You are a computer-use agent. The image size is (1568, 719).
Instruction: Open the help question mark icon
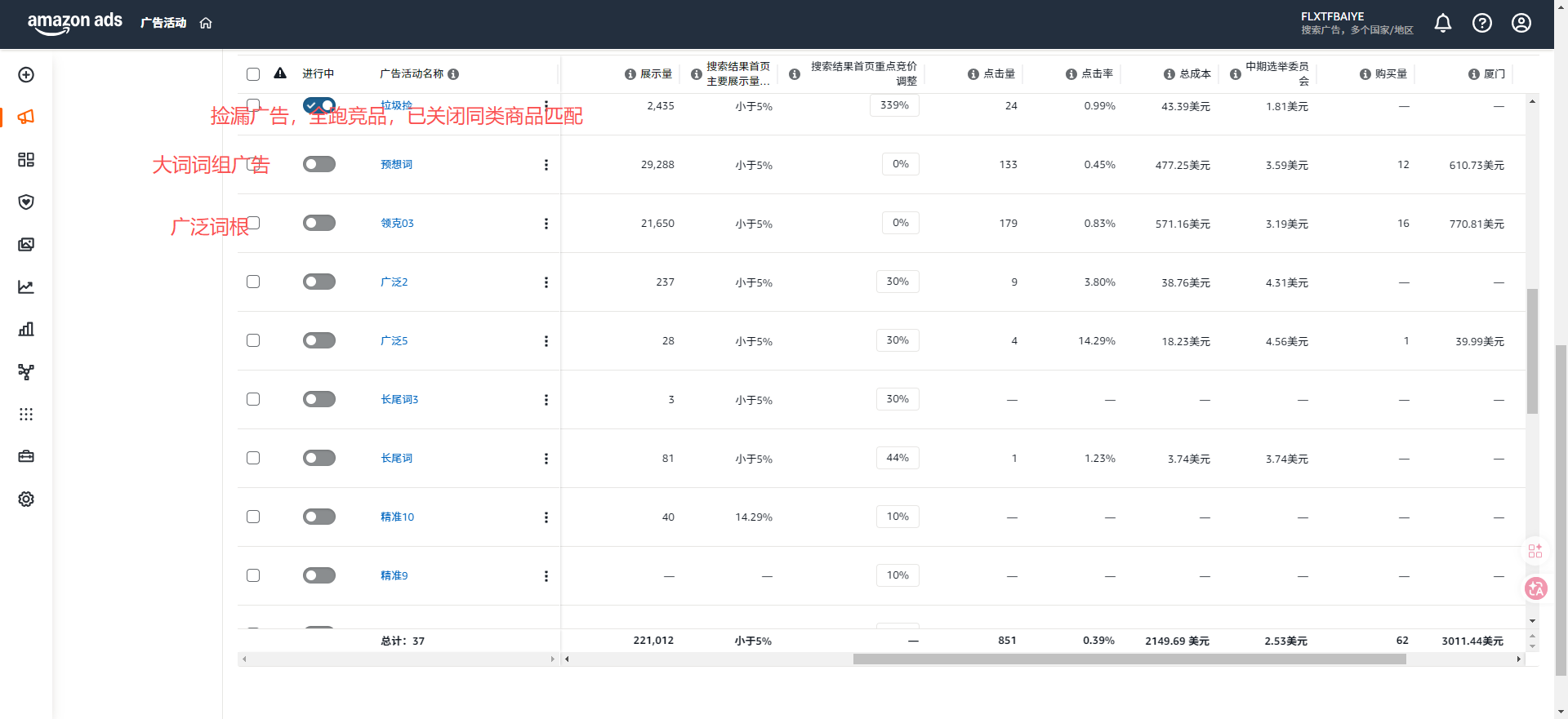(1482, 23)
